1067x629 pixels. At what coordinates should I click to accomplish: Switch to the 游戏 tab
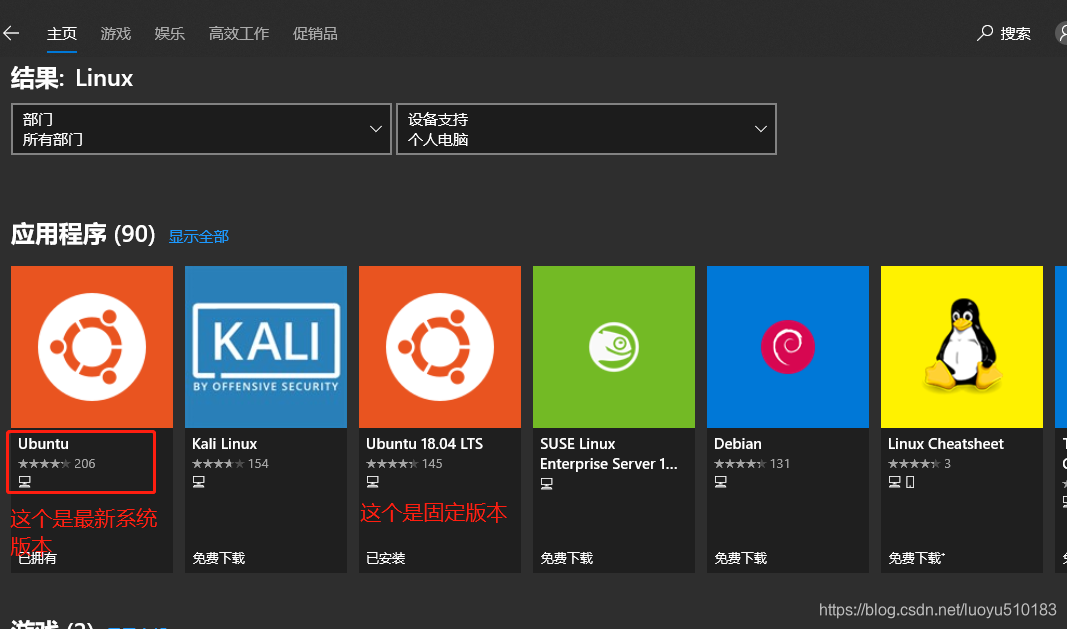(115, 33)
